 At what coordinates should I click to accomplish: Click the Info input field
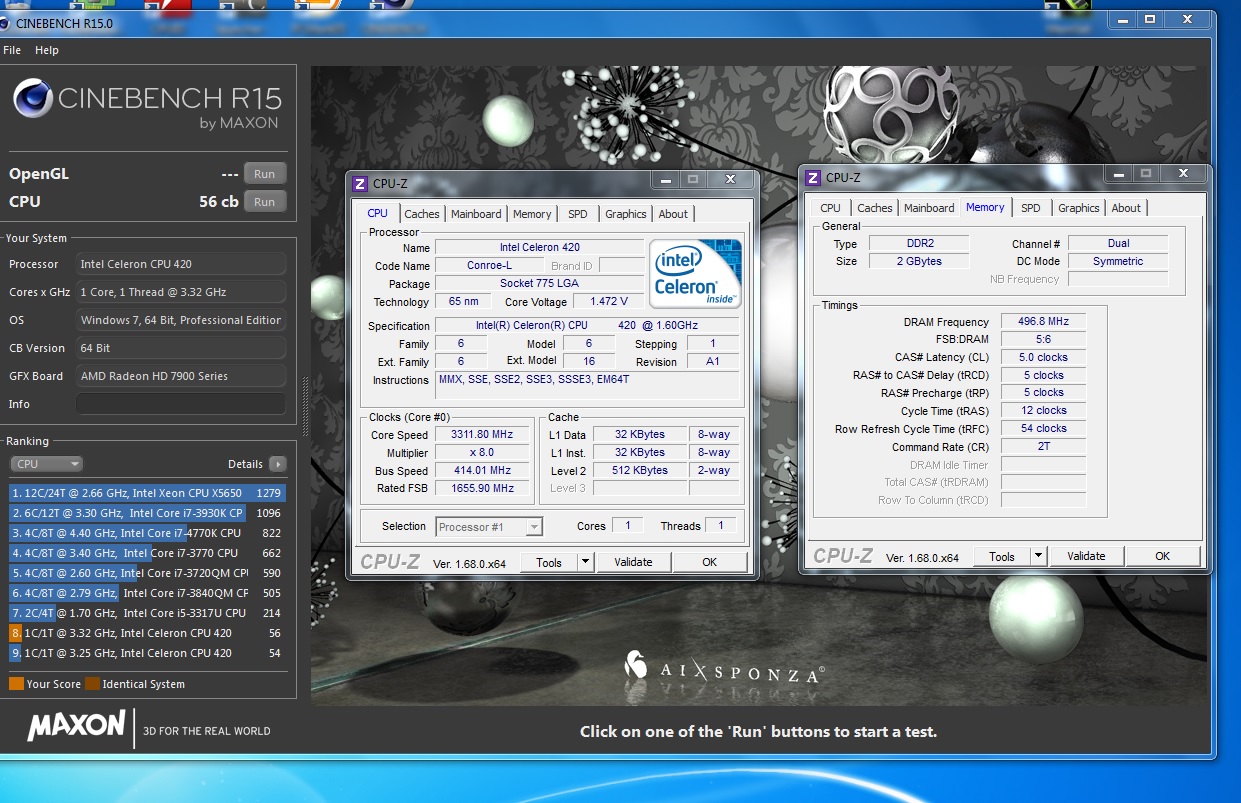pyautogui.click(x=181, y=404)
